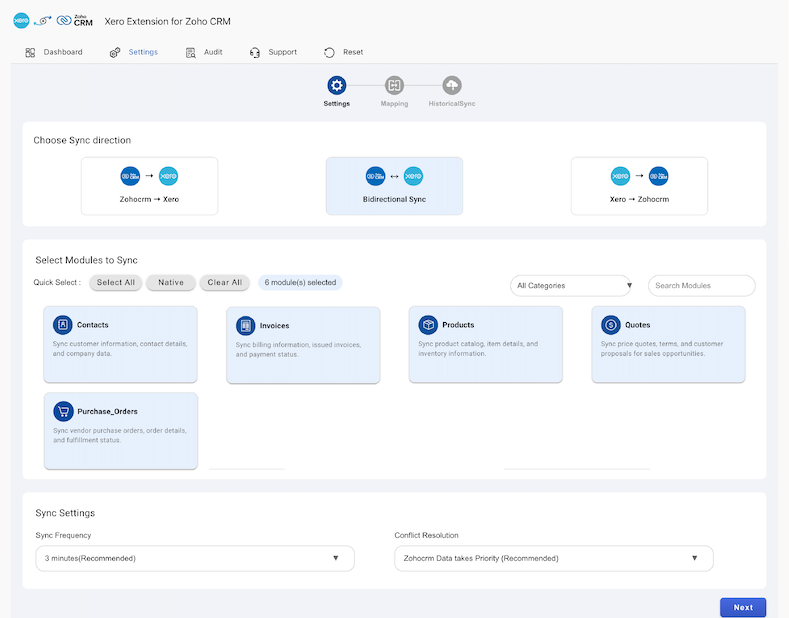Click the Audit document search icon
The height and width of the screenshot is (618, 789).
(191, 52)
